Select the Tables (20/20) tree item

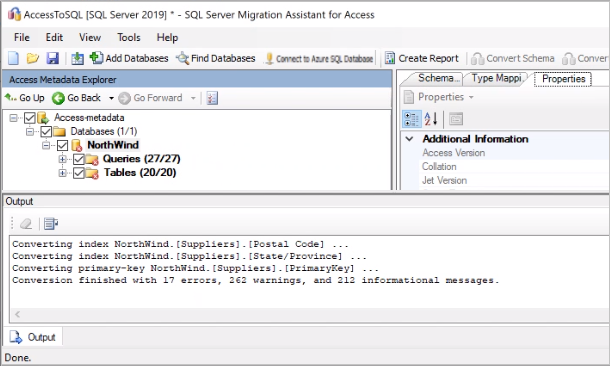click(x=140, y=173)
